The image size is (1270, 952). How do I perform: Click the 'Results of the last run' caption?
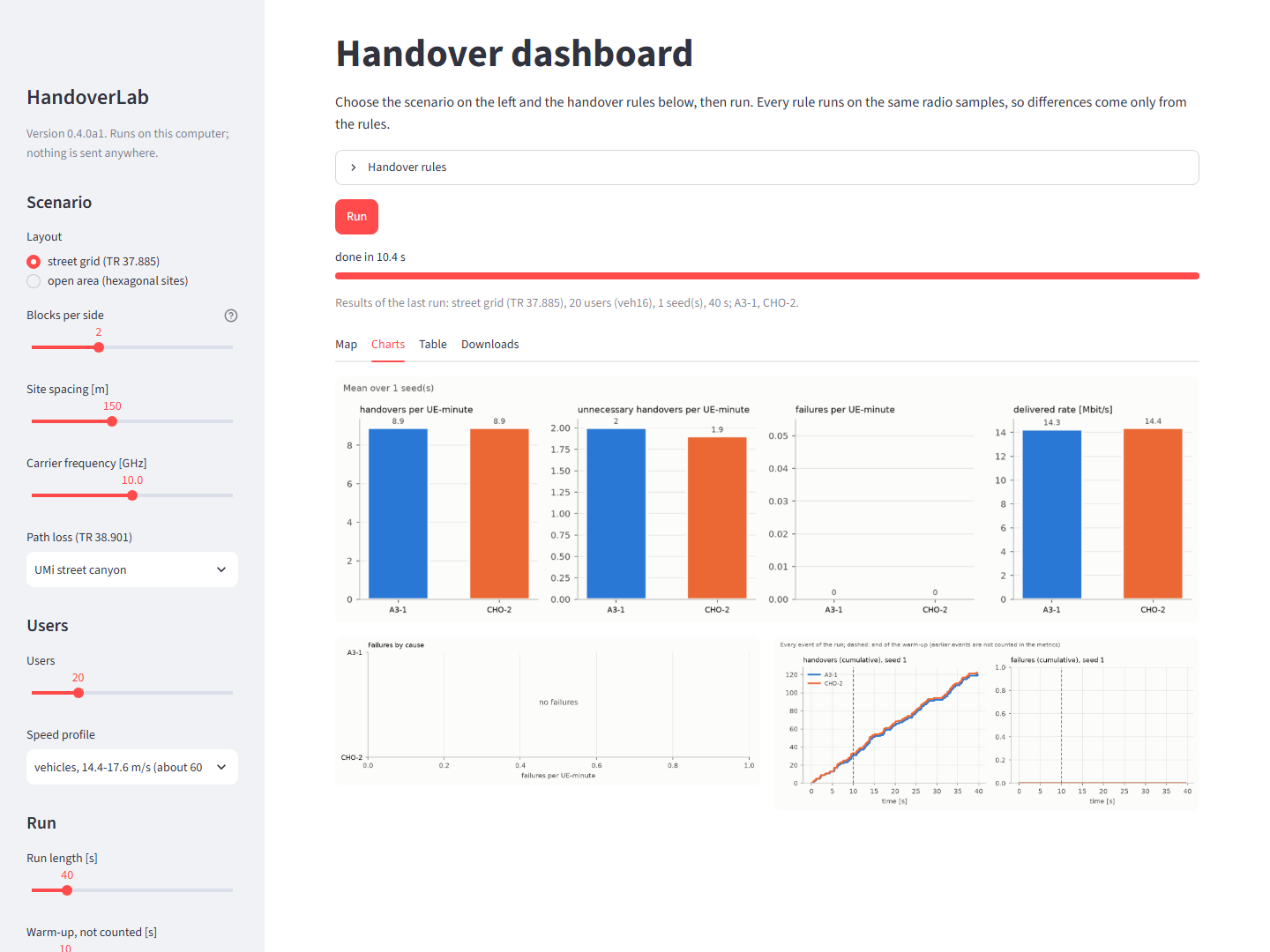coord(567,303)
